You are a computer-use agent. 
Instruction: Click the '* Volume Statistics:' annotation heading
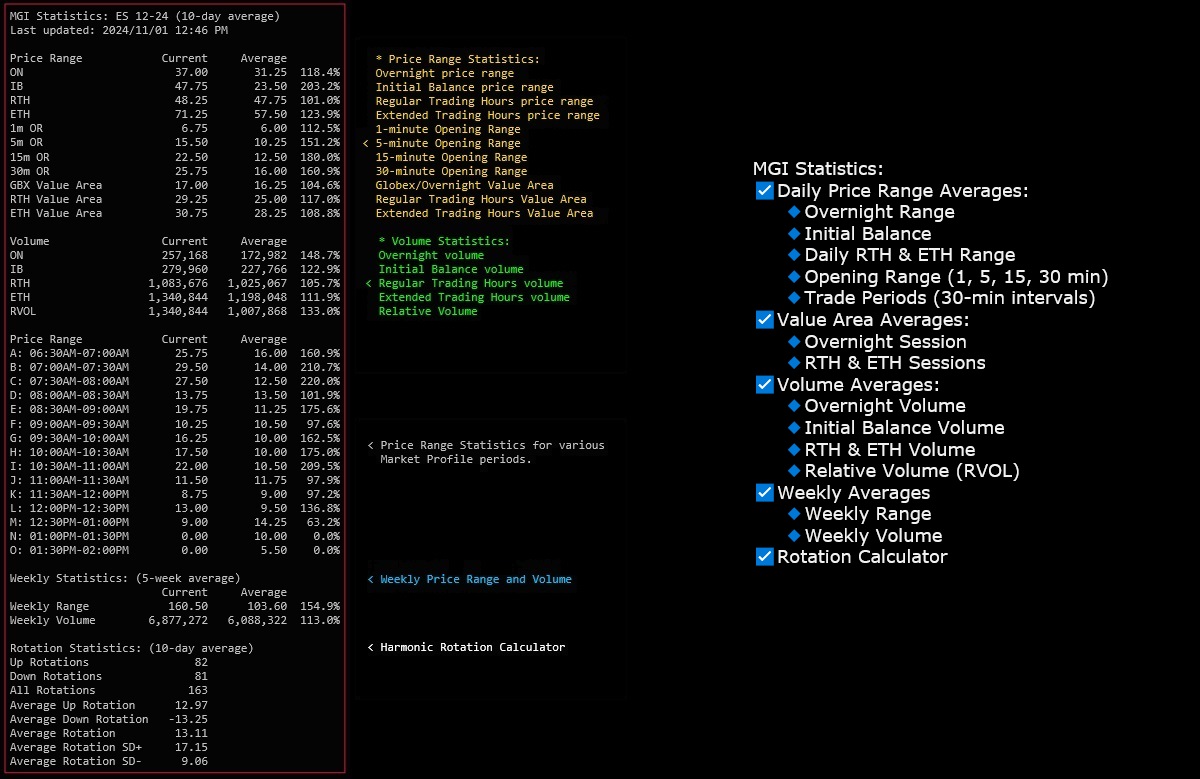point(444,241)
